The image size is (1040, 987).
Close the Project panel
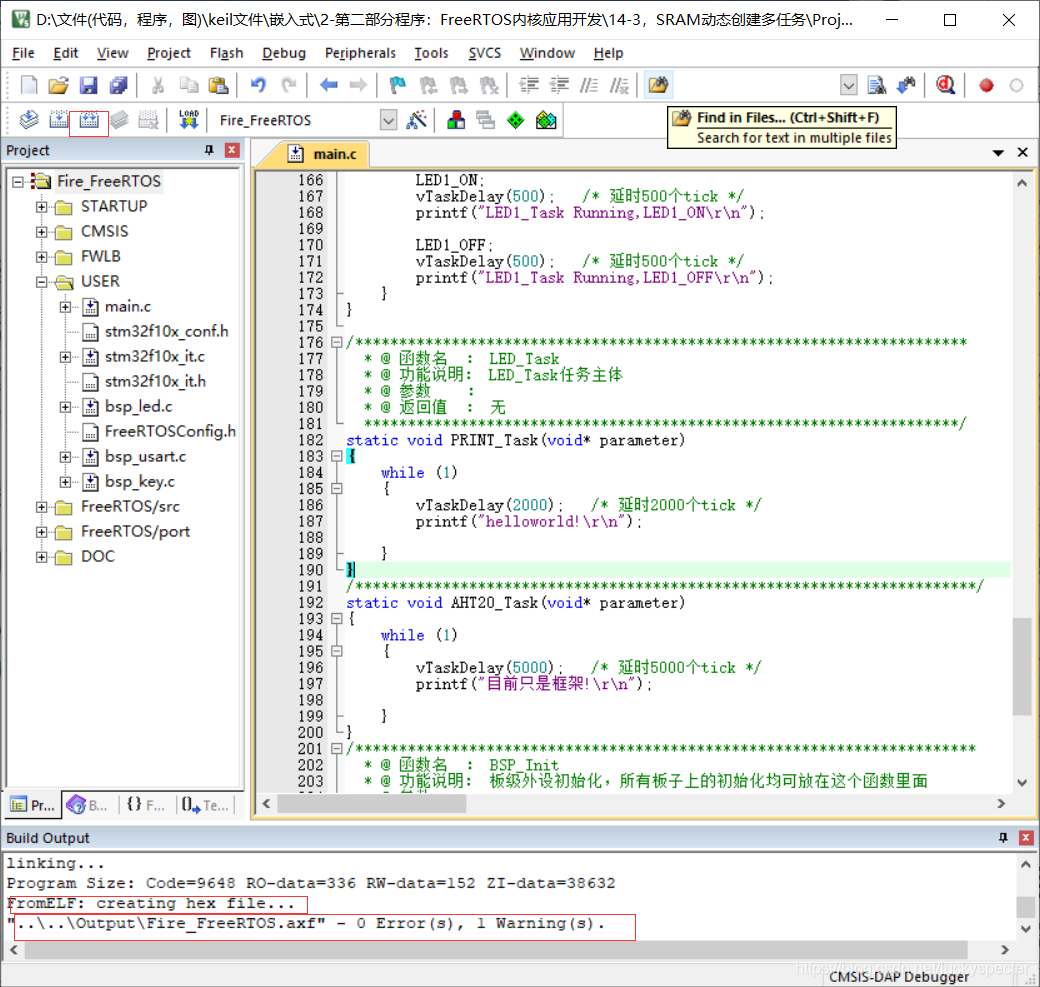click(231, 150)
